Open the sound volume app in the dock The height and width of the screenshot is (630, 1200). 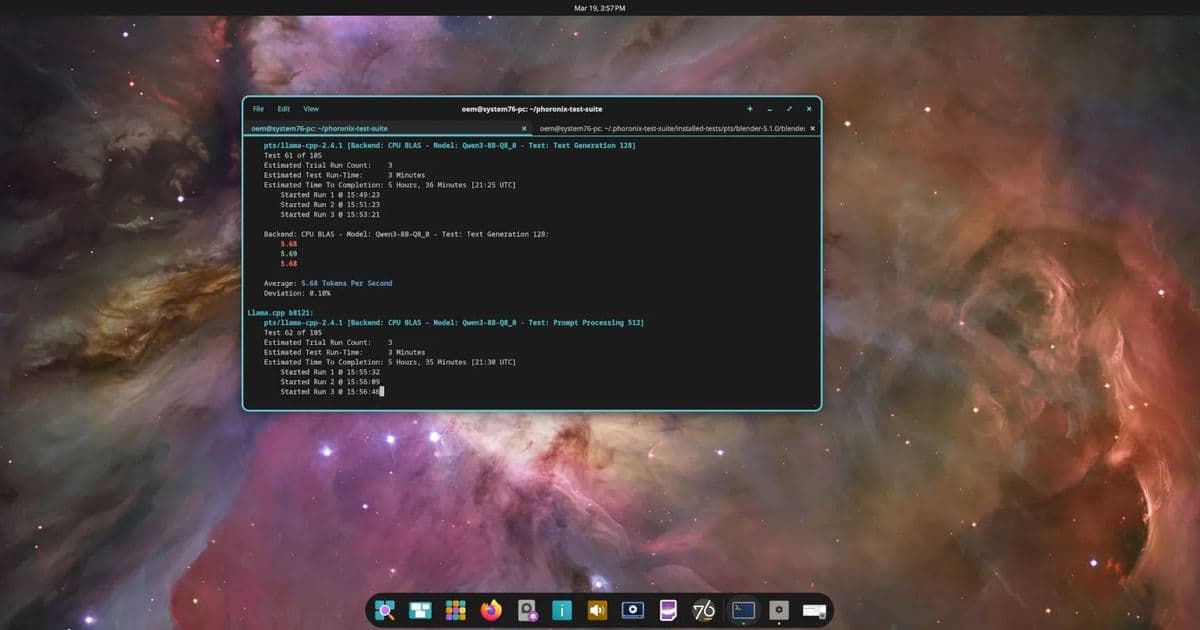click(597, 609)
